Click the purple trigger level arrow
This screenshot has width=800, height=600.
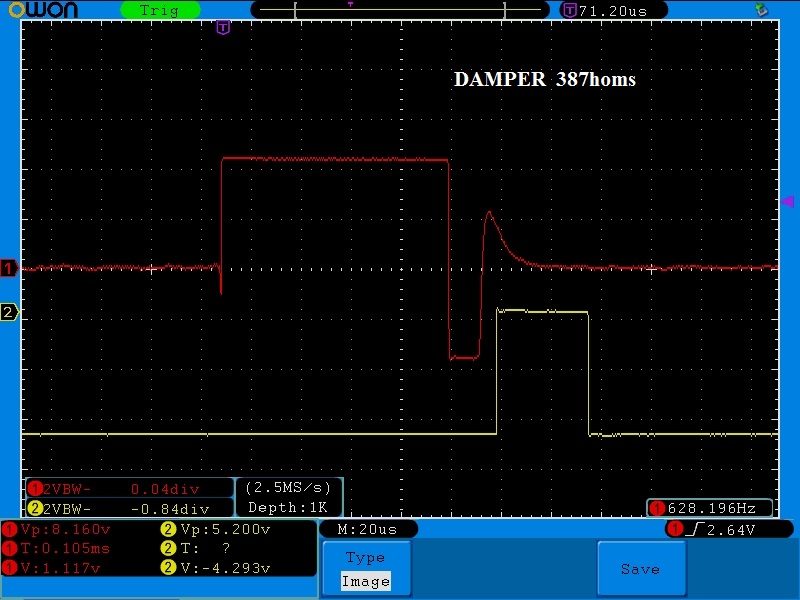[788, 202]
